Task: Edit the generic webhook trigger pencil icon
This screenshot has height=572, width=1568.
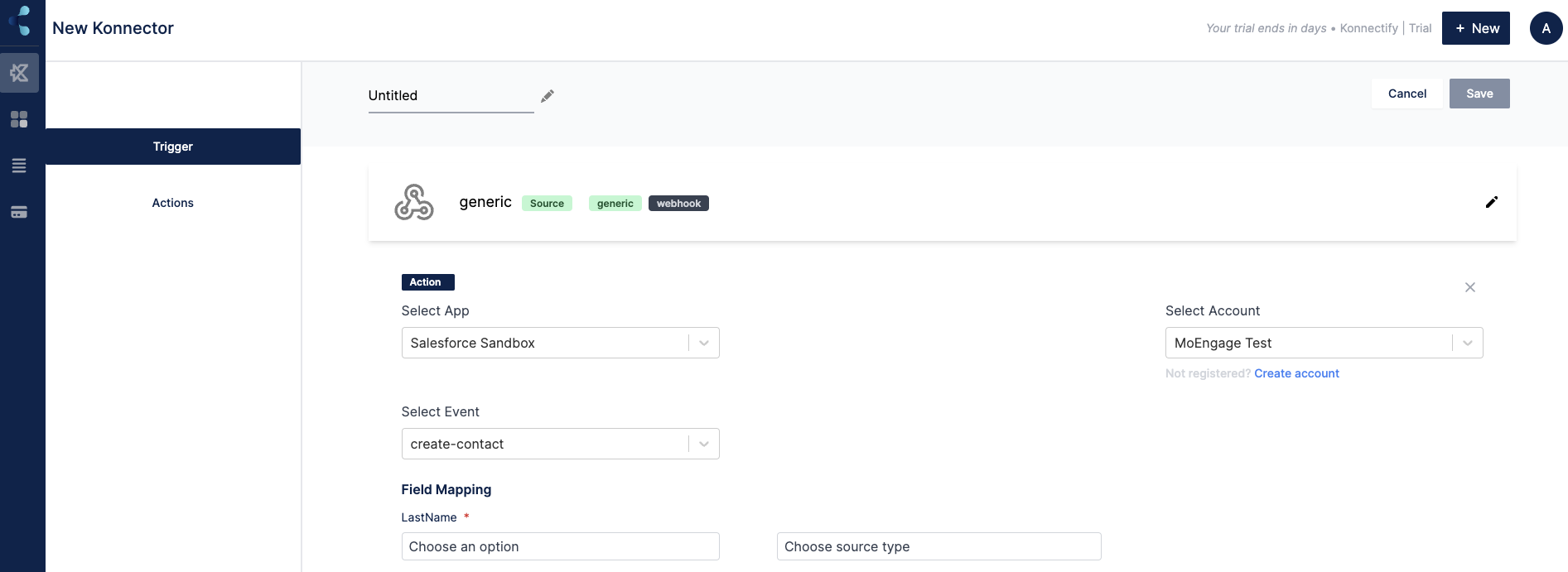Action: [1491, 202]
